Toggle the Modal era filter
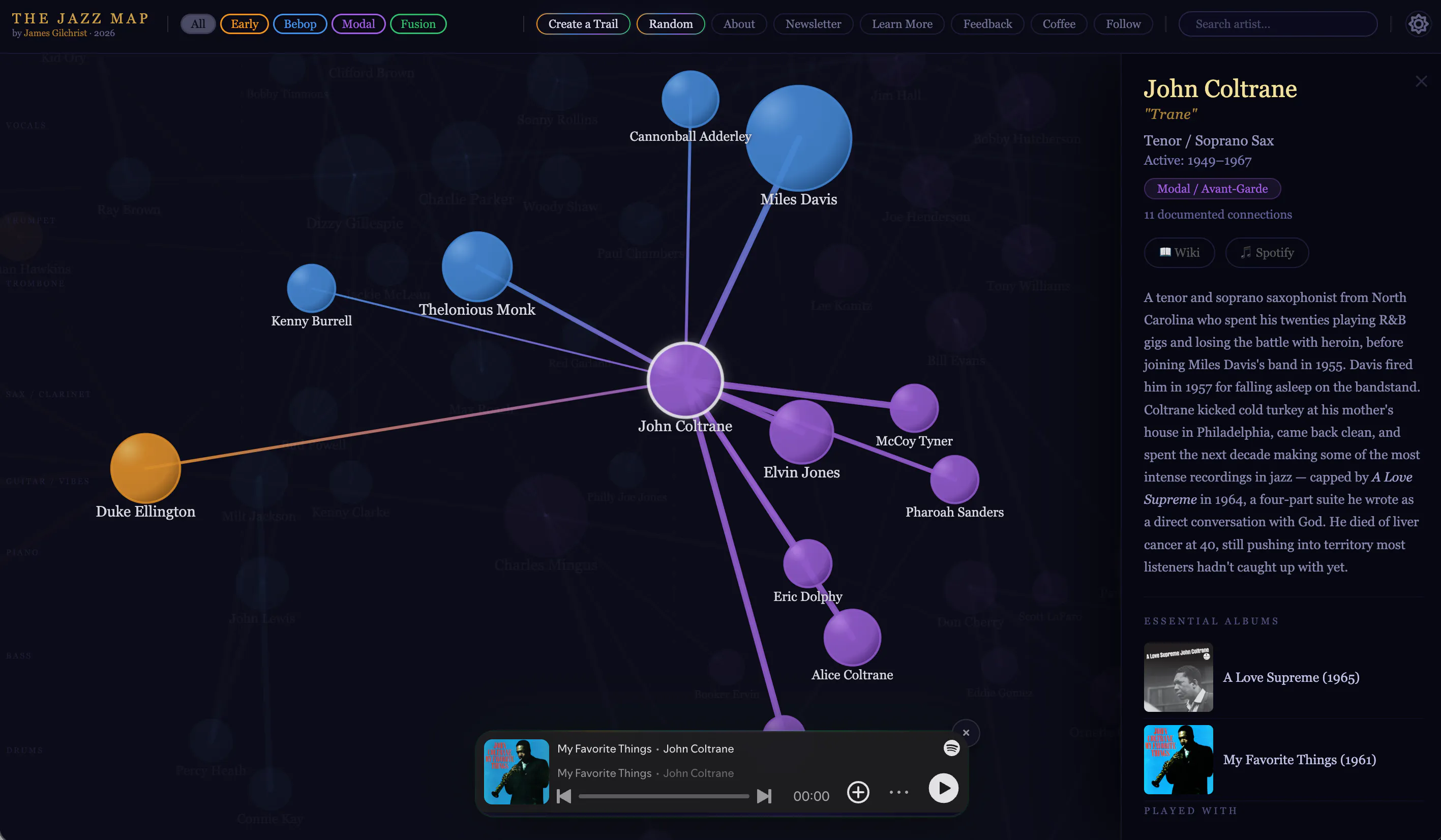1441x840 pixels. pos(358,24)
